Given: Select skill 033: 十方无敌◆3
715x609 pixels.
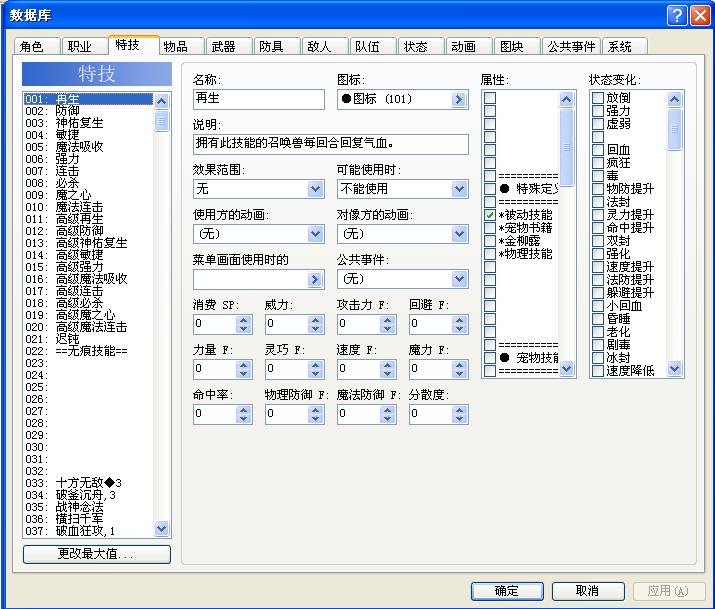Looking at the screenshot, I should pos(88,483).
